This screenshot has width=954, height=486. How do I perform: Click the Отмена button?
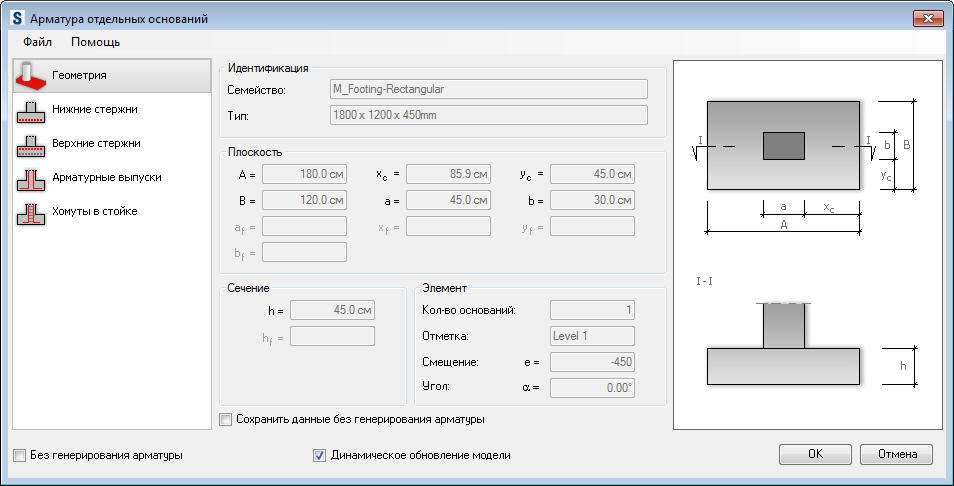(x=897, y=454)
